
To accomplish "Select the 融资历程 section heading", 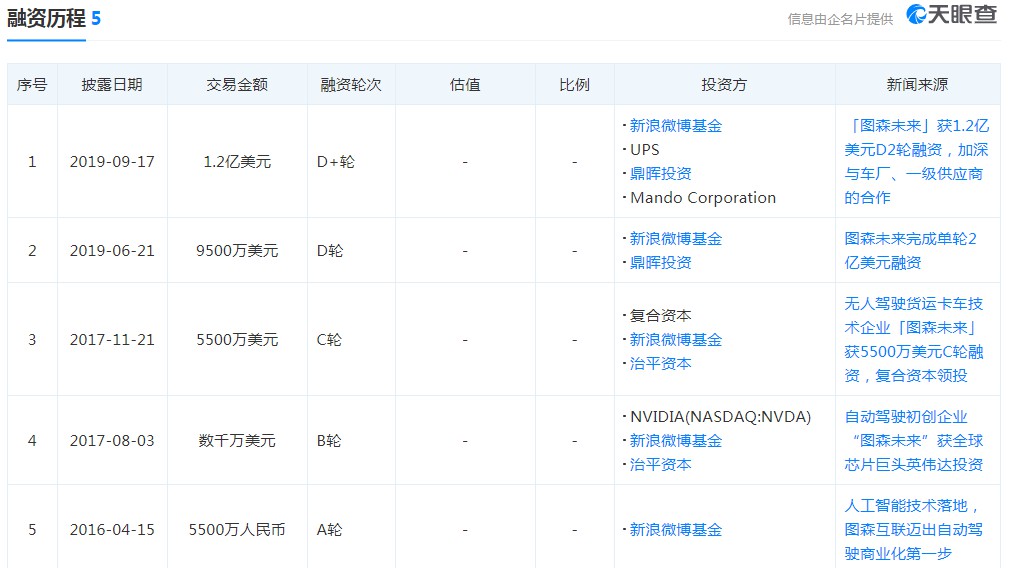I will coord(46,18).
